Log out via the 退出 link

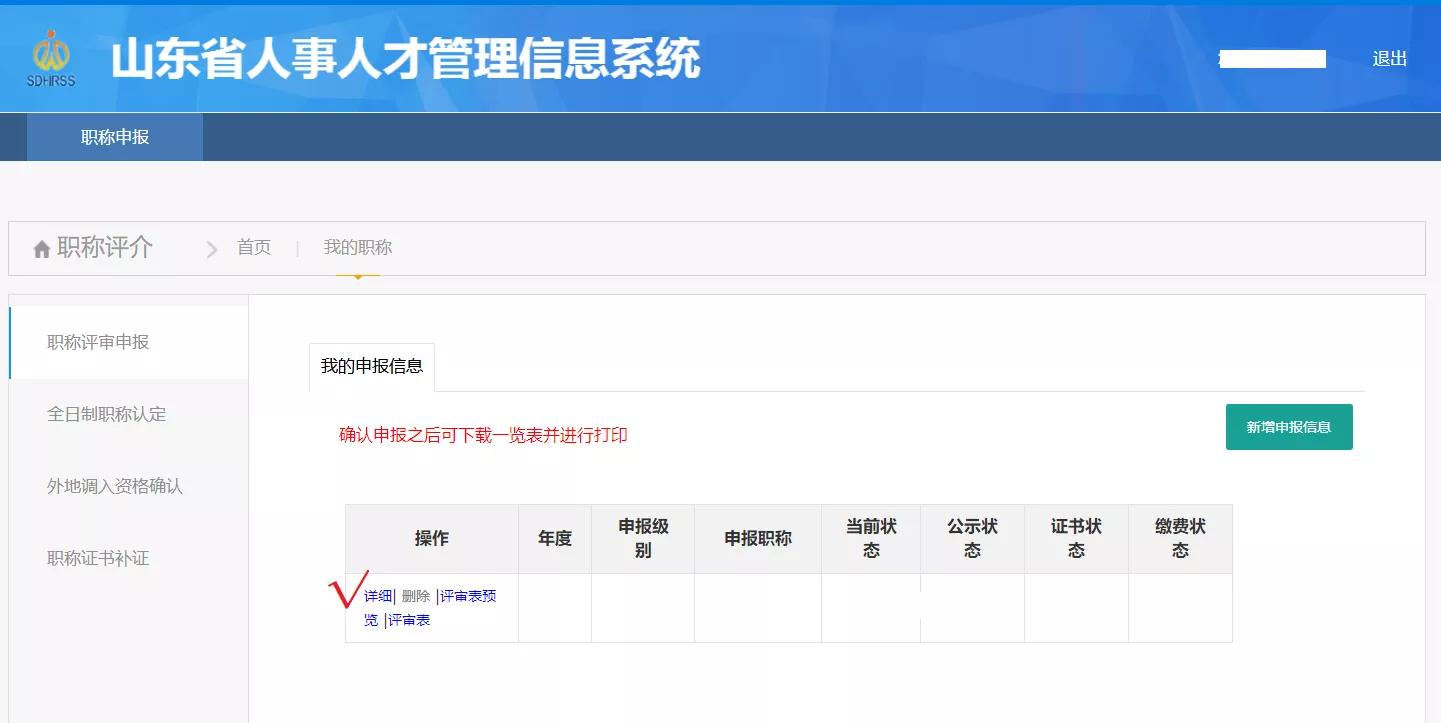click(x=1389, y=58)
